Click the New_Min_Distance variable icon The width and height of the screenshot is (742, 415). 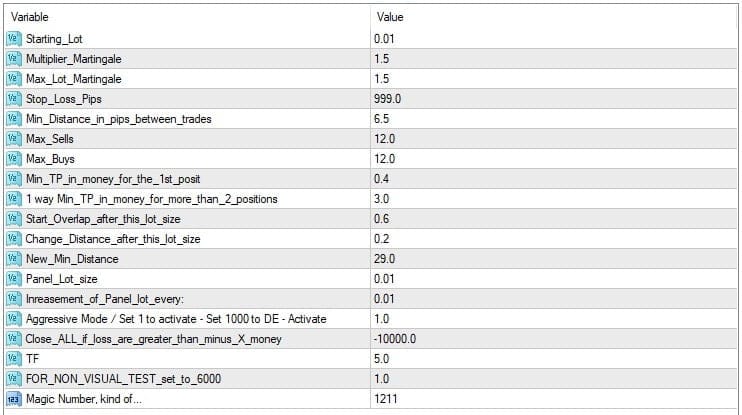15,259
